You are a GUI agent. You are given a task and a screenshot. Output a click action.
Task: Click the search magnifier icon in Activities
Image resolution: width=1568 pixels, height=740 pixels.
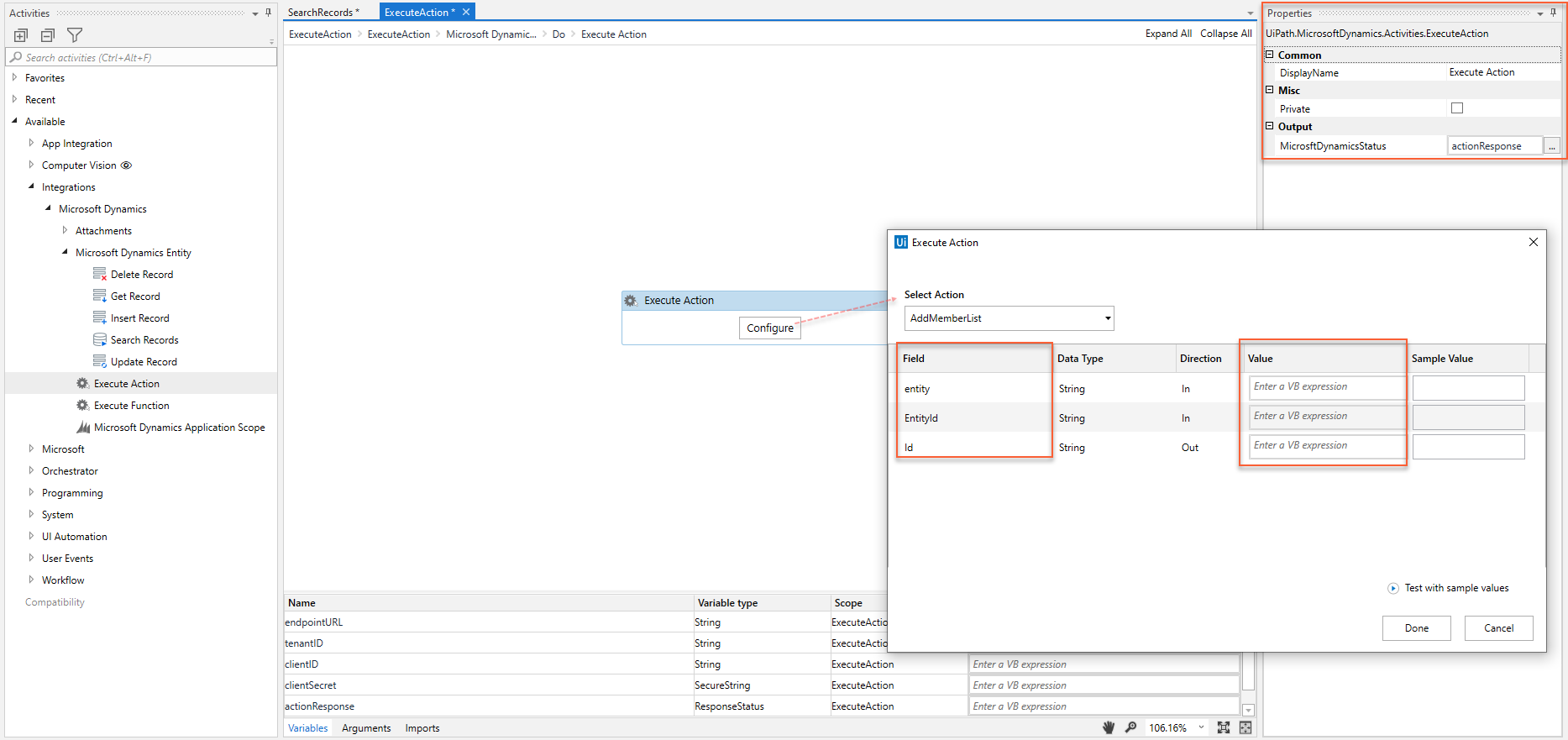16,57
